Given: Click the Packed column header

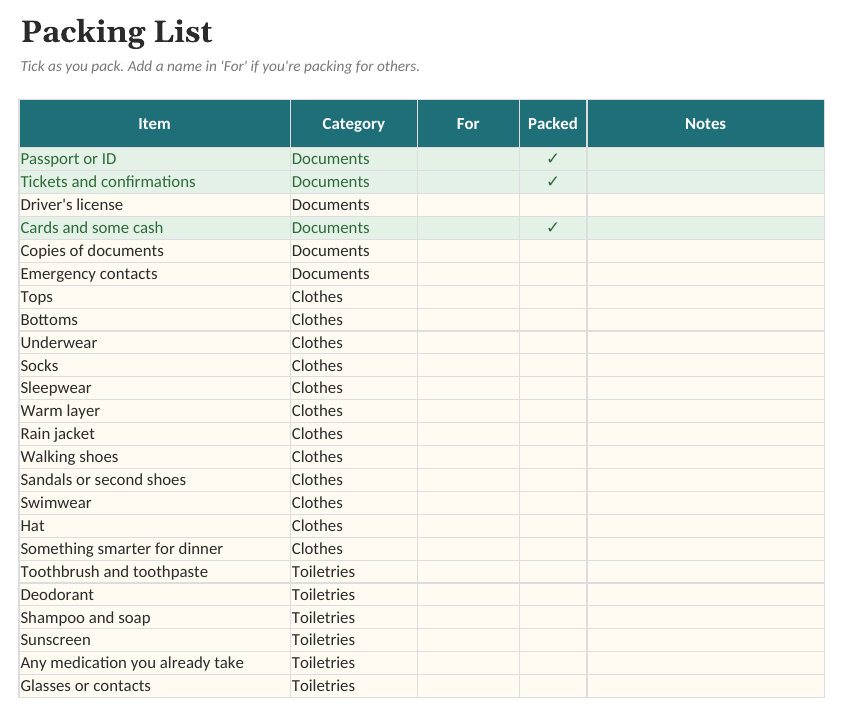Looking at the screenshot, I should tap(553, 124).
